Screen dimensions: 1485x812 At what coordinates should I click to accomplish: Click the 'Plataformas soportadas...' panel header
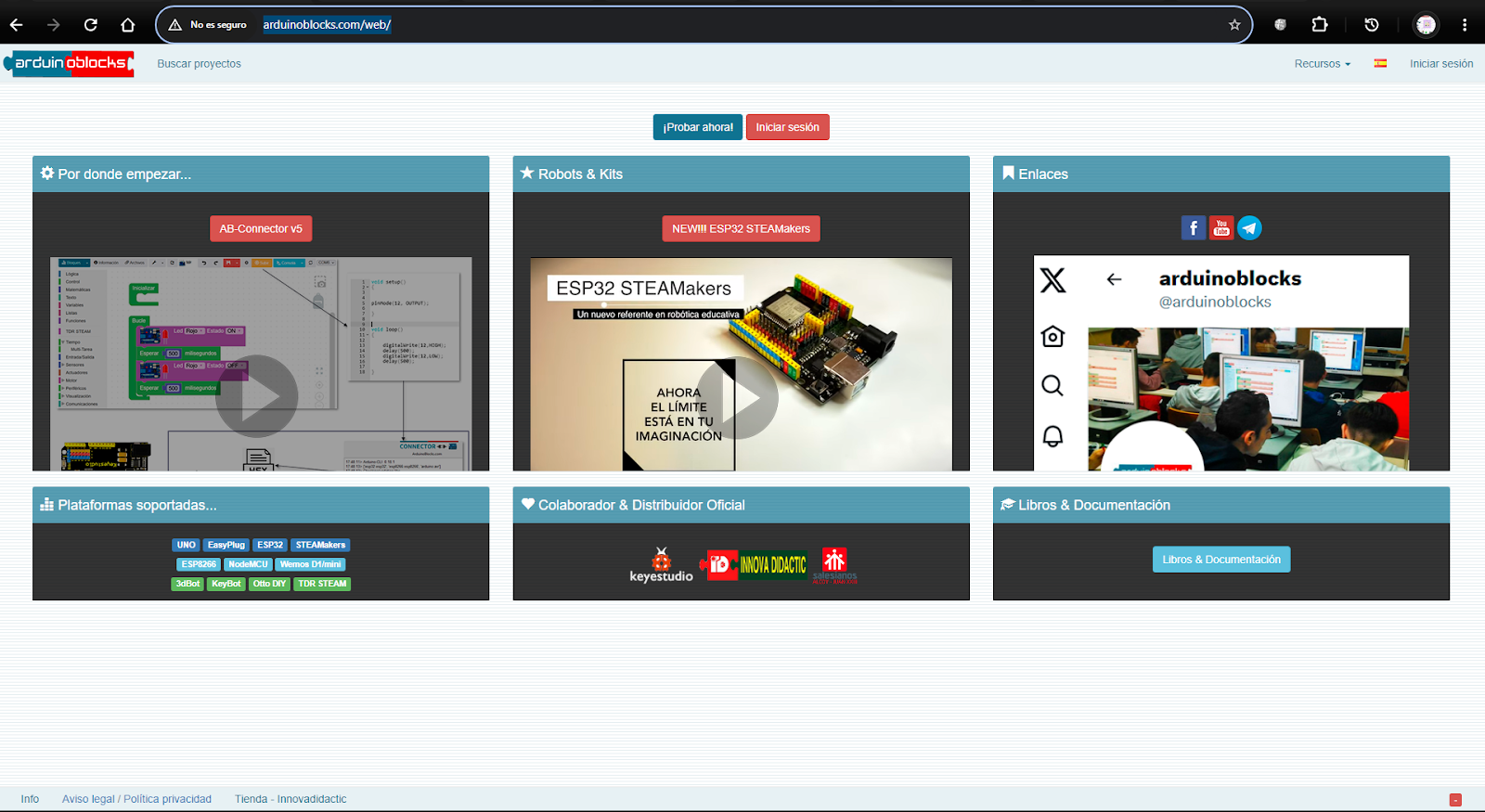pyautogui.click(x=261, y=505)
